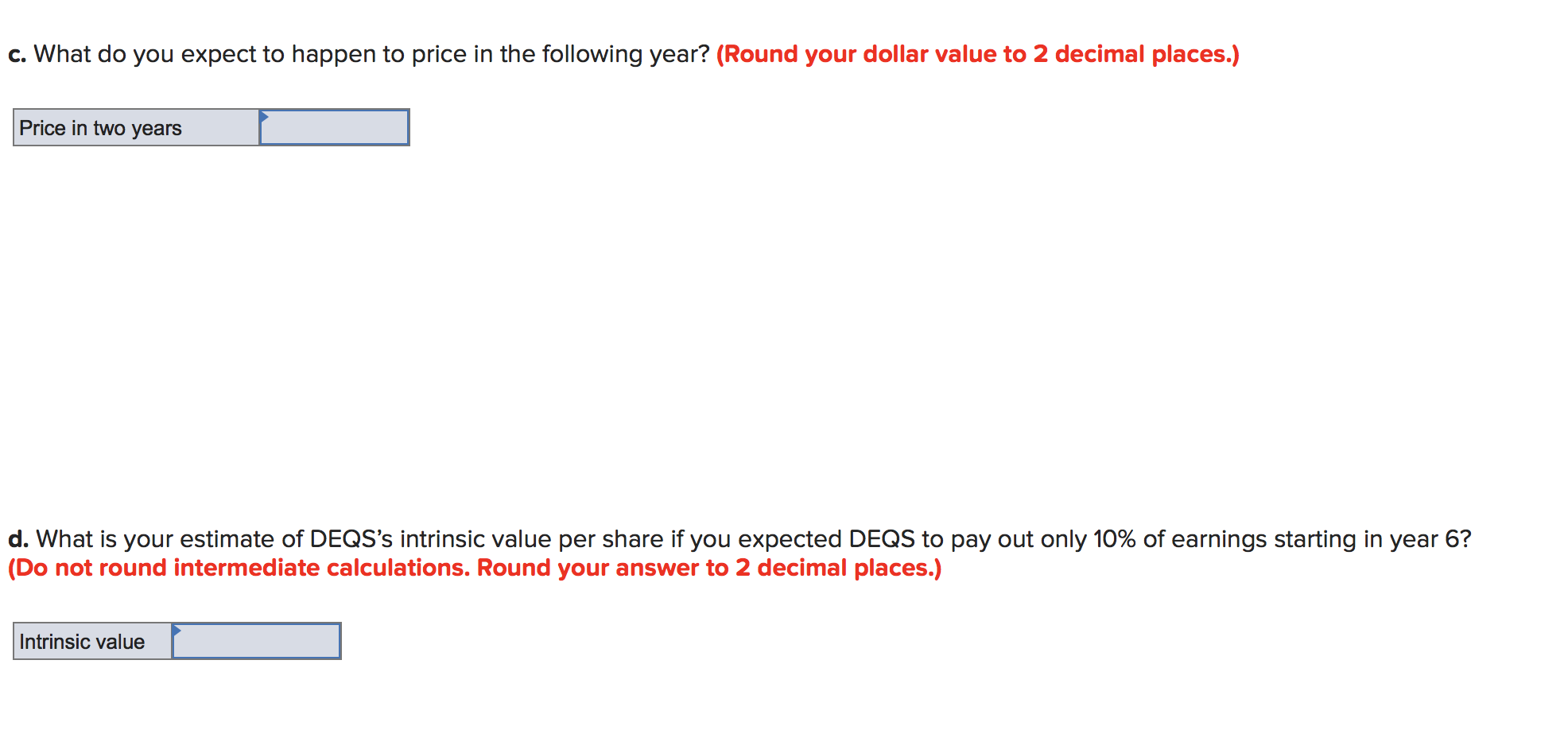Image resolution: width=1568 pixels, height=730 pixels.
Task: Click the bold letter c
Action: 16,53
